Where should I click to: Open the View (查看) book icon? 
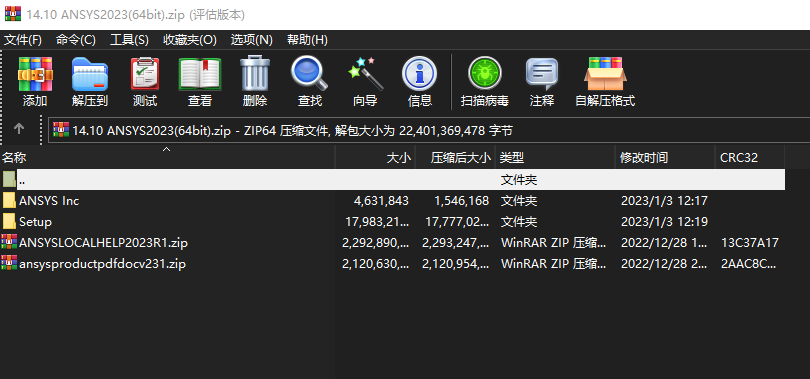click(x=200, y=74)
